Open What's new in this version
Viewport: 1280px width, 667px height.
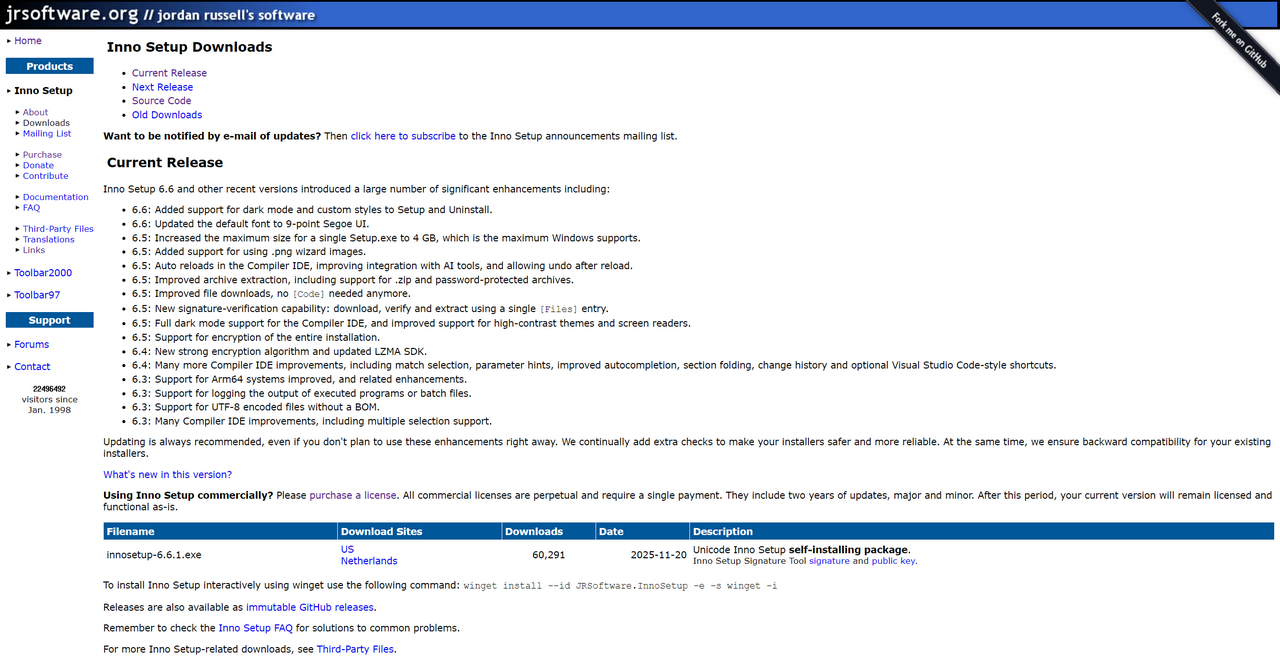[x=167, y=474]
